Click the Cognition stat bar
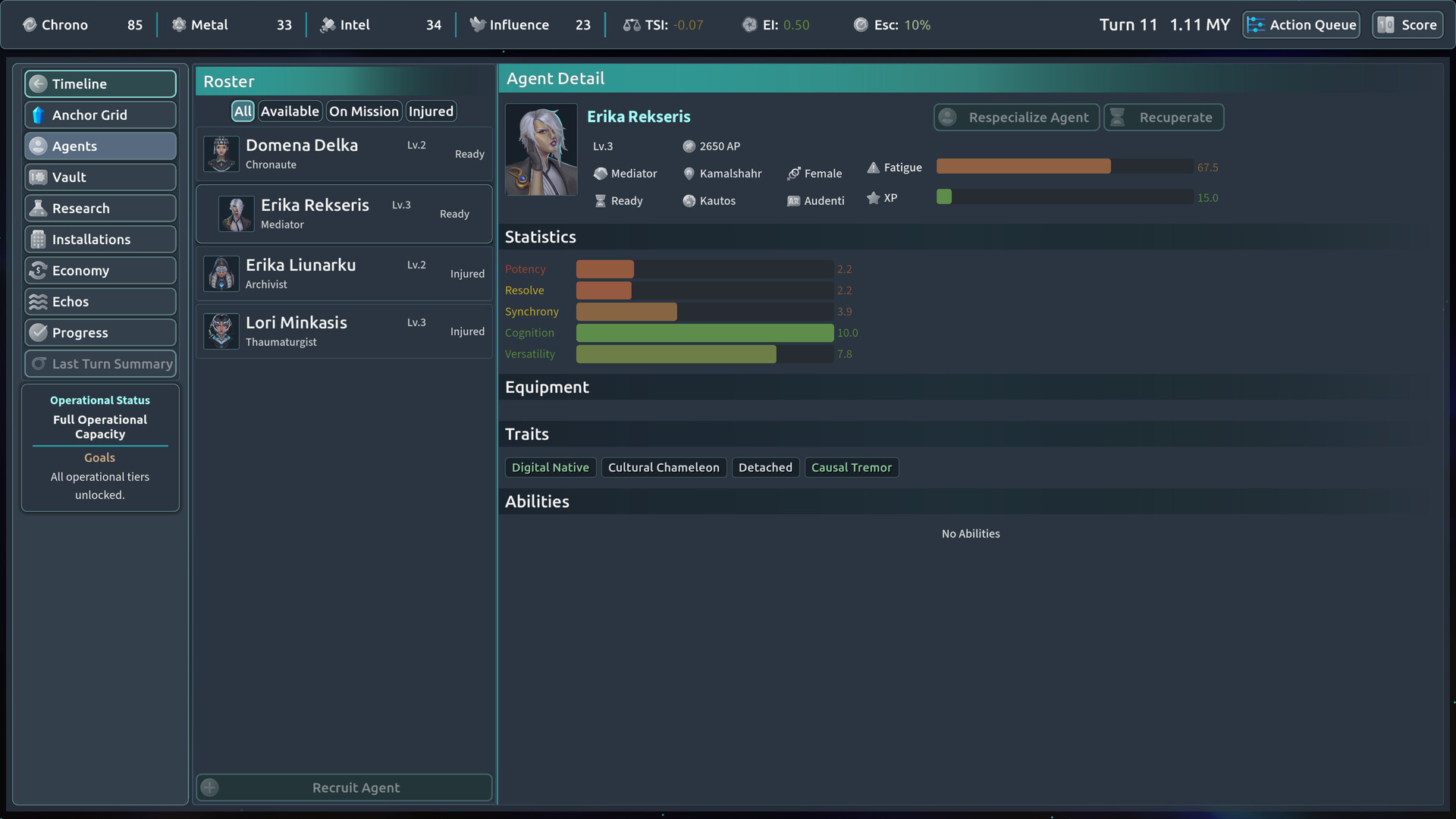The image size is (1456, 819). [705, 333]
